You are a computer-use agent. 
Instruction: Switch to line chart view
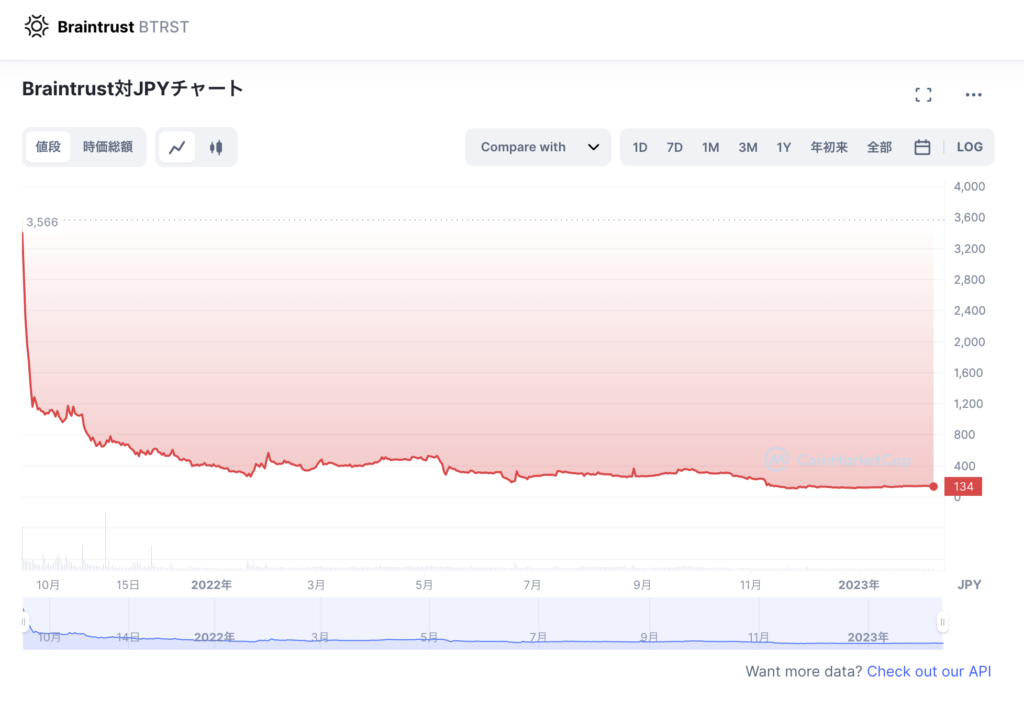[x=177, y=147]
